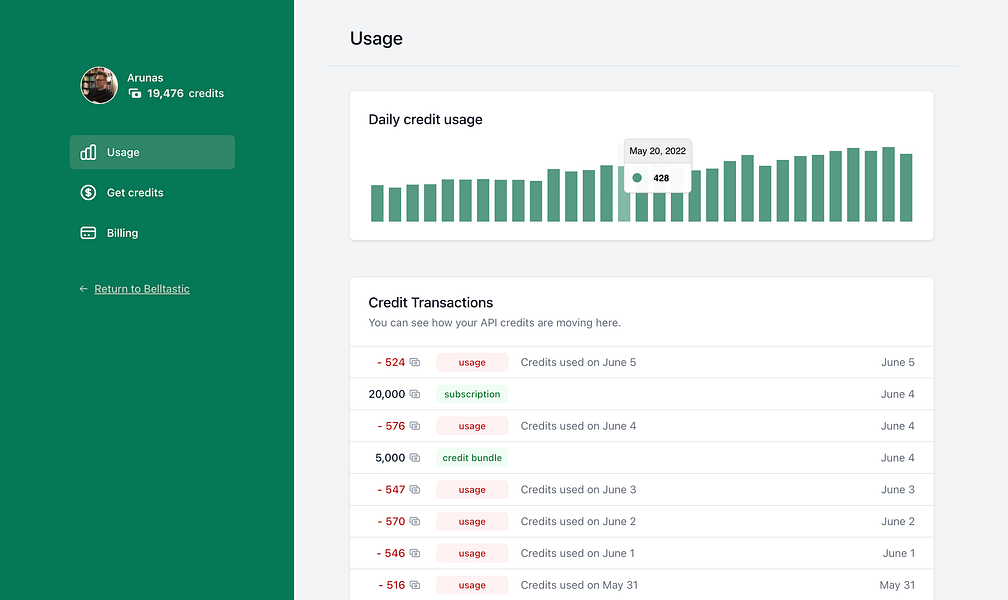Click the Arunas user name
This screenshot has width=1008, height=600.
coord(145,78)
